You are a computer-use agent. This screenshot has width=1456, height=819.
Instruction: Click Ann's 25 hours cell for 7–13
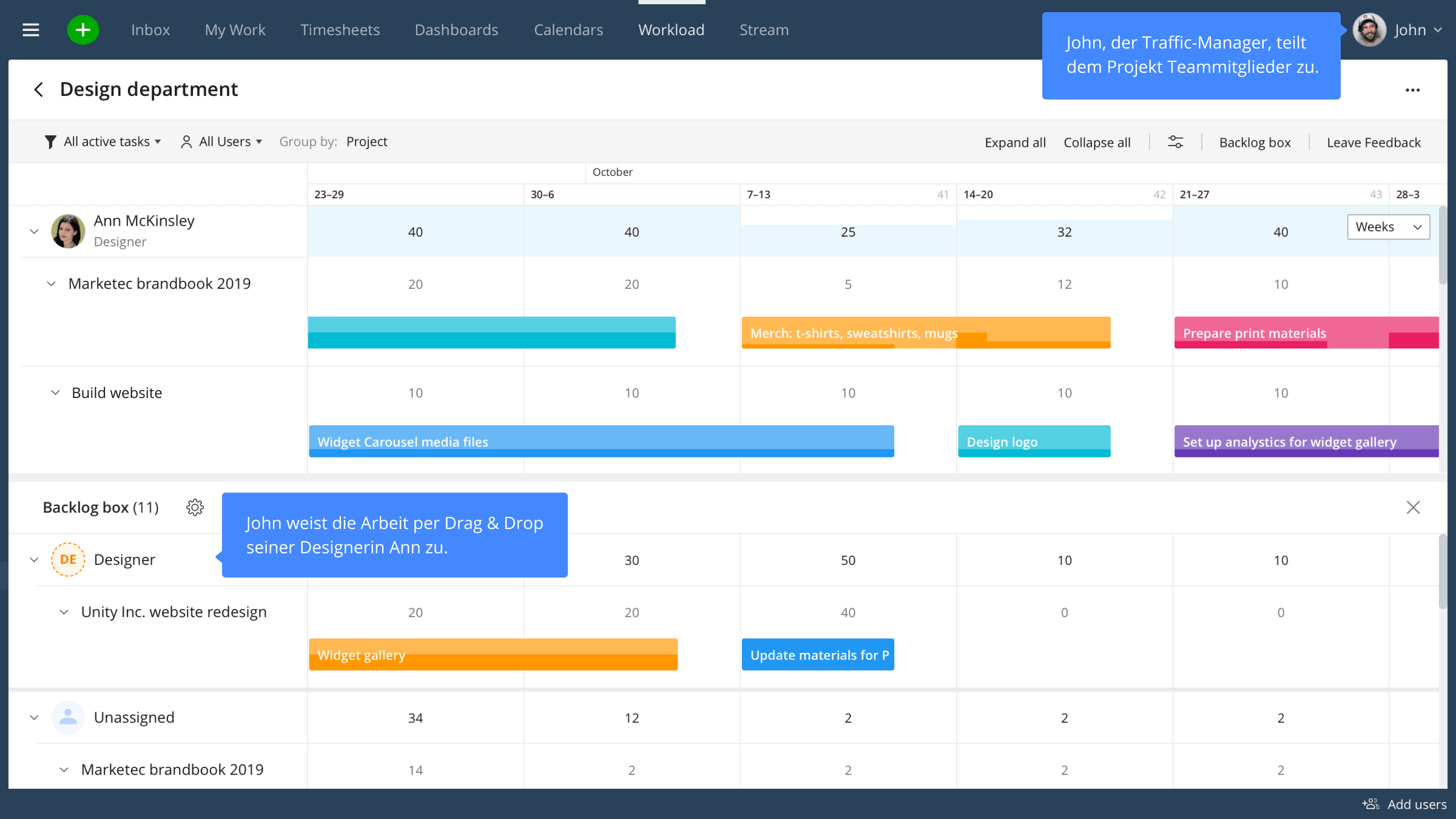tap(848, 232)
